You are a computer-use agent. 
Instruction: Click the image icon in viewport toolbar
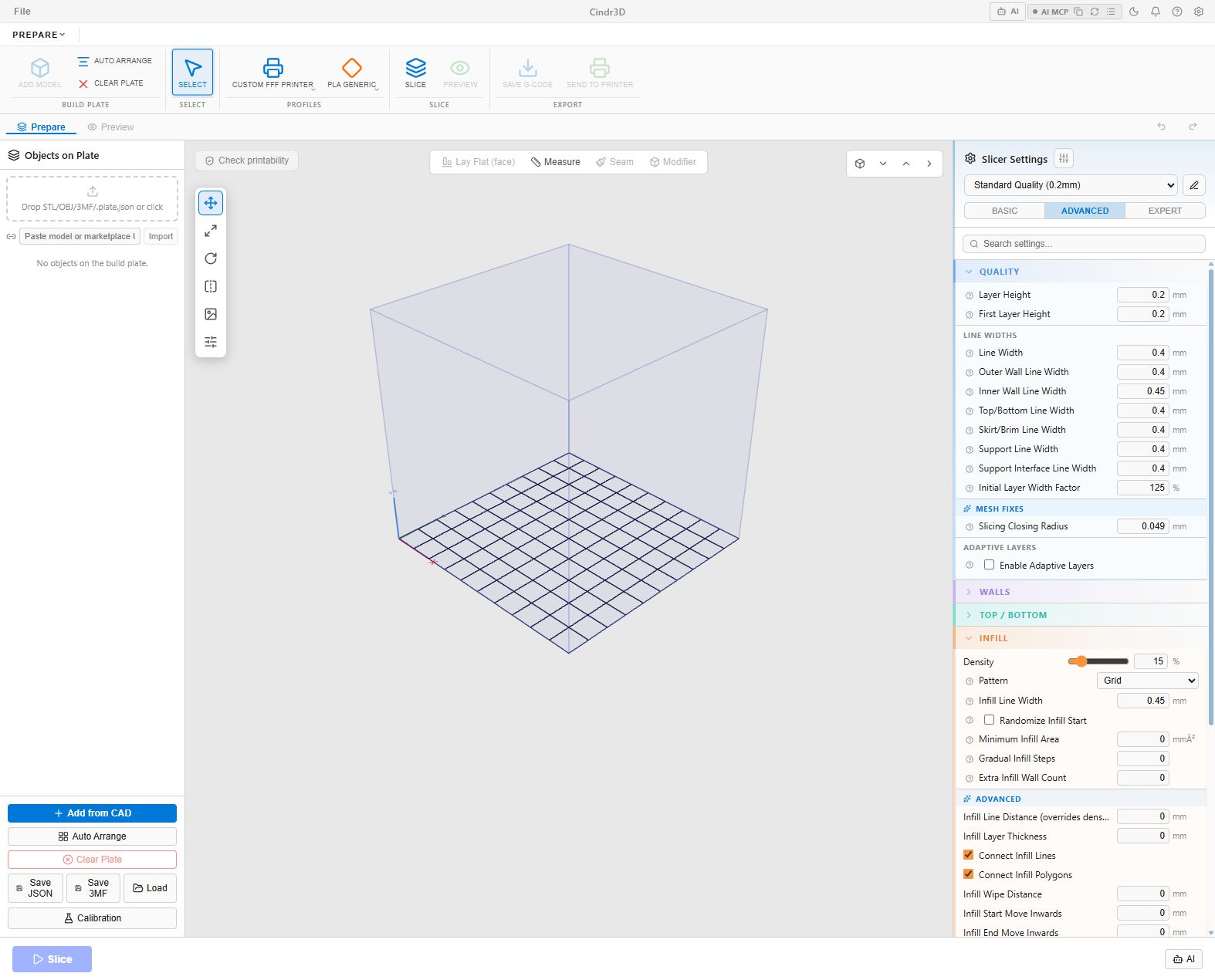tap(211, 314)
